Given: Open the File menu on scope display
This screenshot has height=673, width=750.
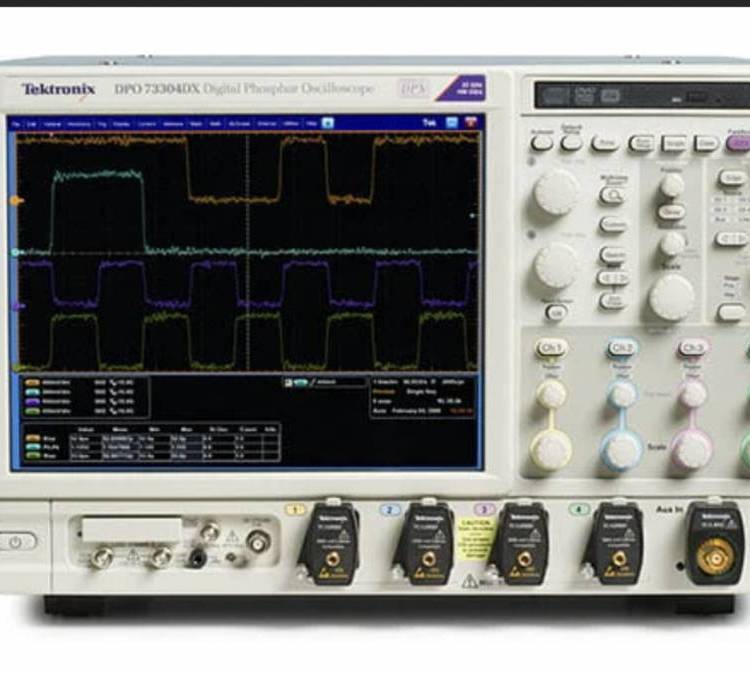Looking at the screenshot, I should [16, 124].
